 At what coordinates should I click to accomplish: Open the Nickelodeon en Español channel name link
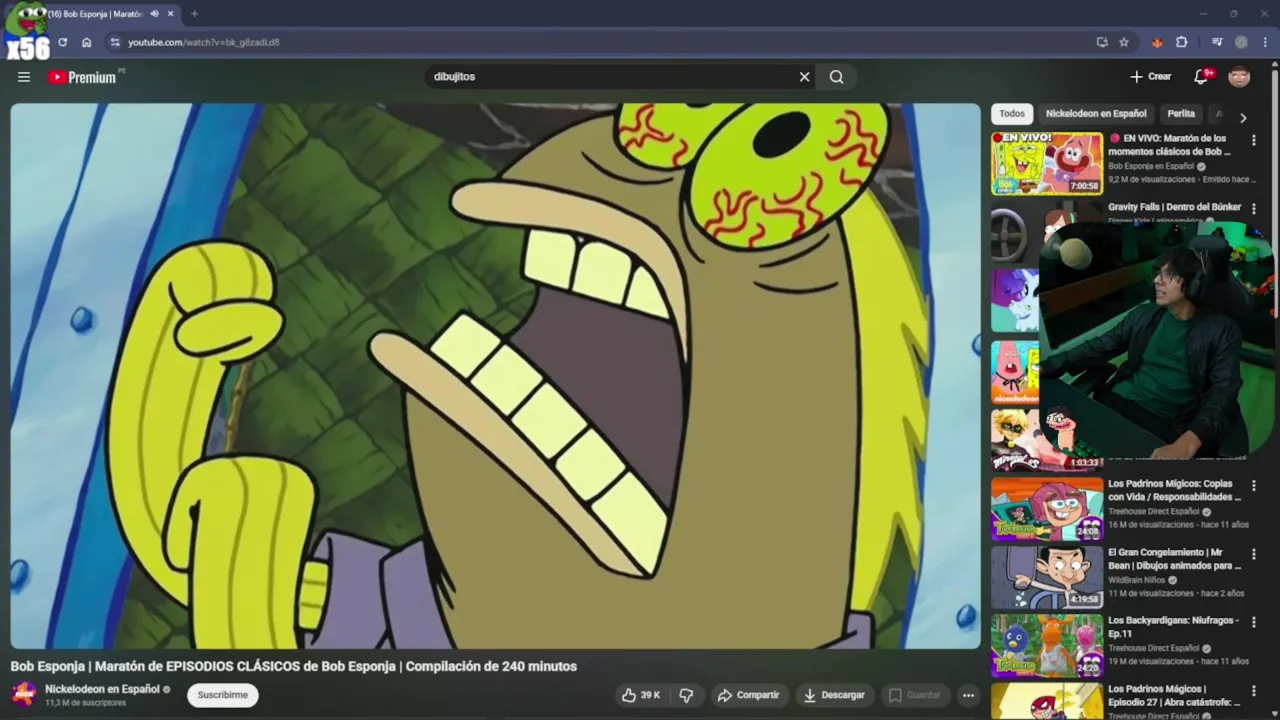[x=102, y=689]
